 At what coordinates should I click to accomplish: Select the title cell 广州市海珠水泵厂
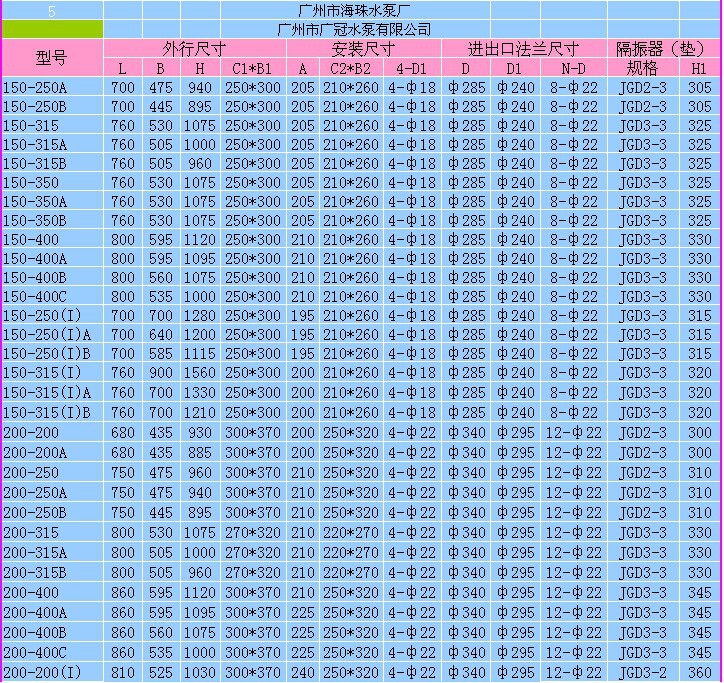(355, 10)
